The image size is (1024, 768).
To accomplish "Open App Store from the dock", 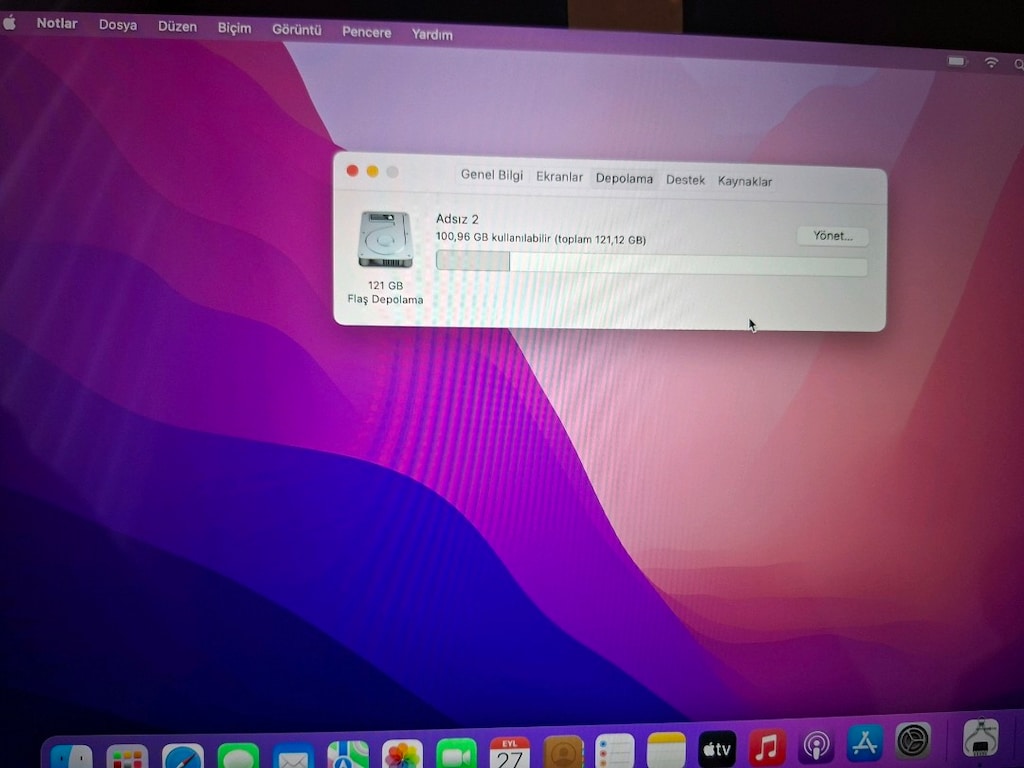I will [x=865, y=743].
